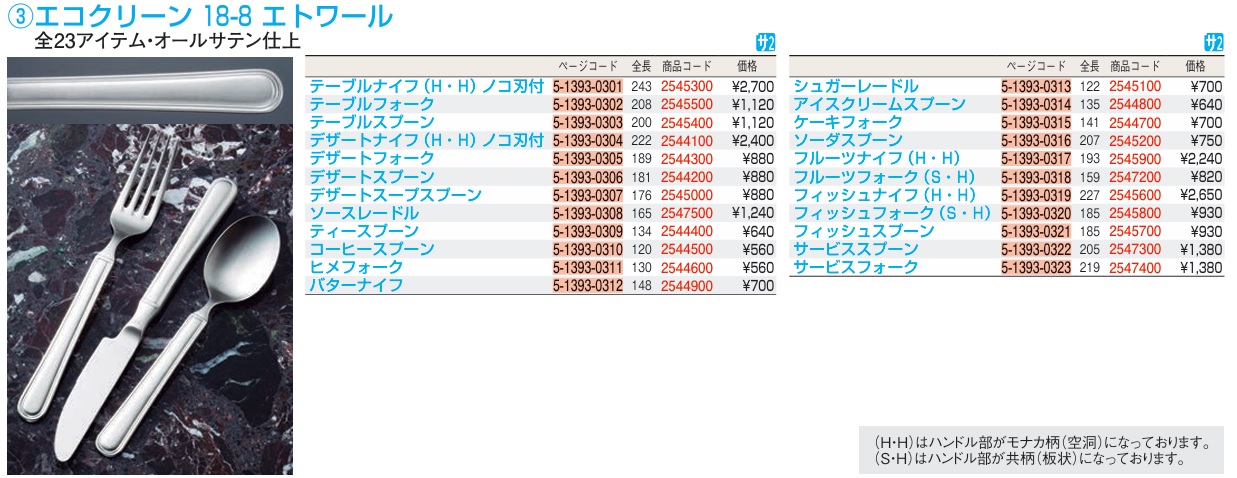Screen dimensions: 1237x478
Task: Click page code 5-1393-0308
Action: pos(588,213)
